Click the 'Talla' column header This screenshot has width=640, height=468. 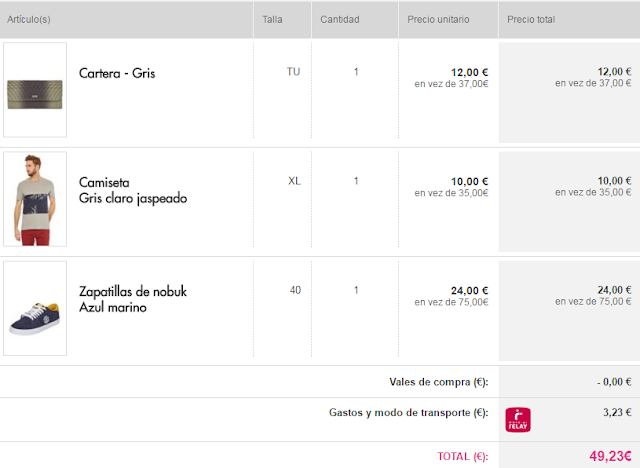272,19
